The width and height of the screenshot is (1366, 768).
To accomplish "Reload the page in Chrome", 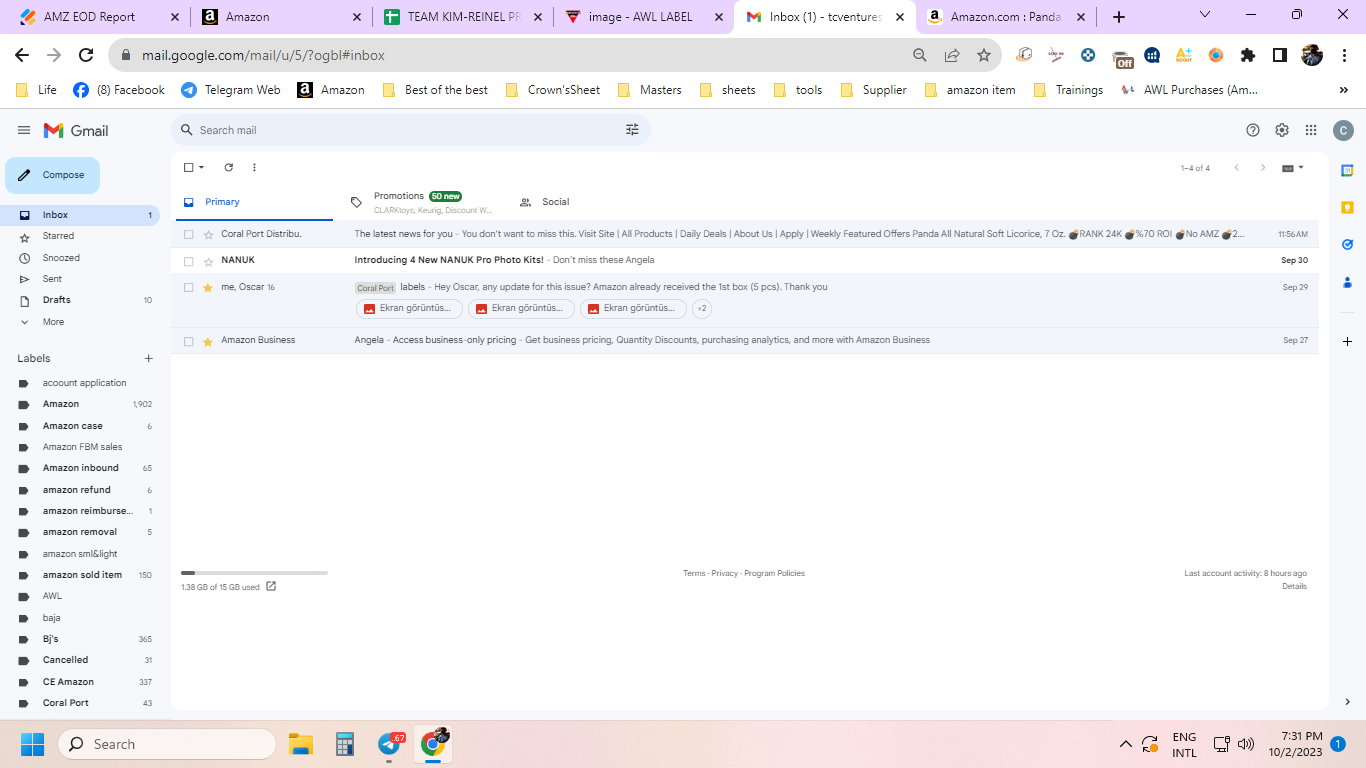I will [86, 56].
